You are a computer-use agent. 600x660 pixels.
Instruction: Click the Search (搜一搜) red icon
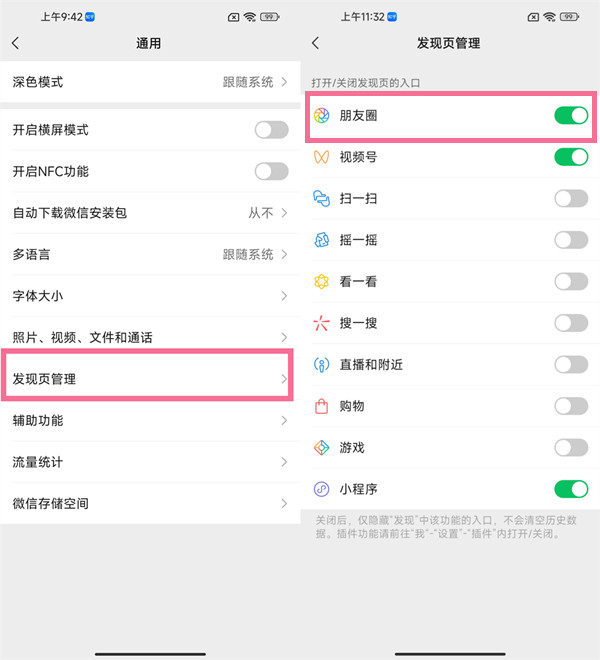coord(322,323)
